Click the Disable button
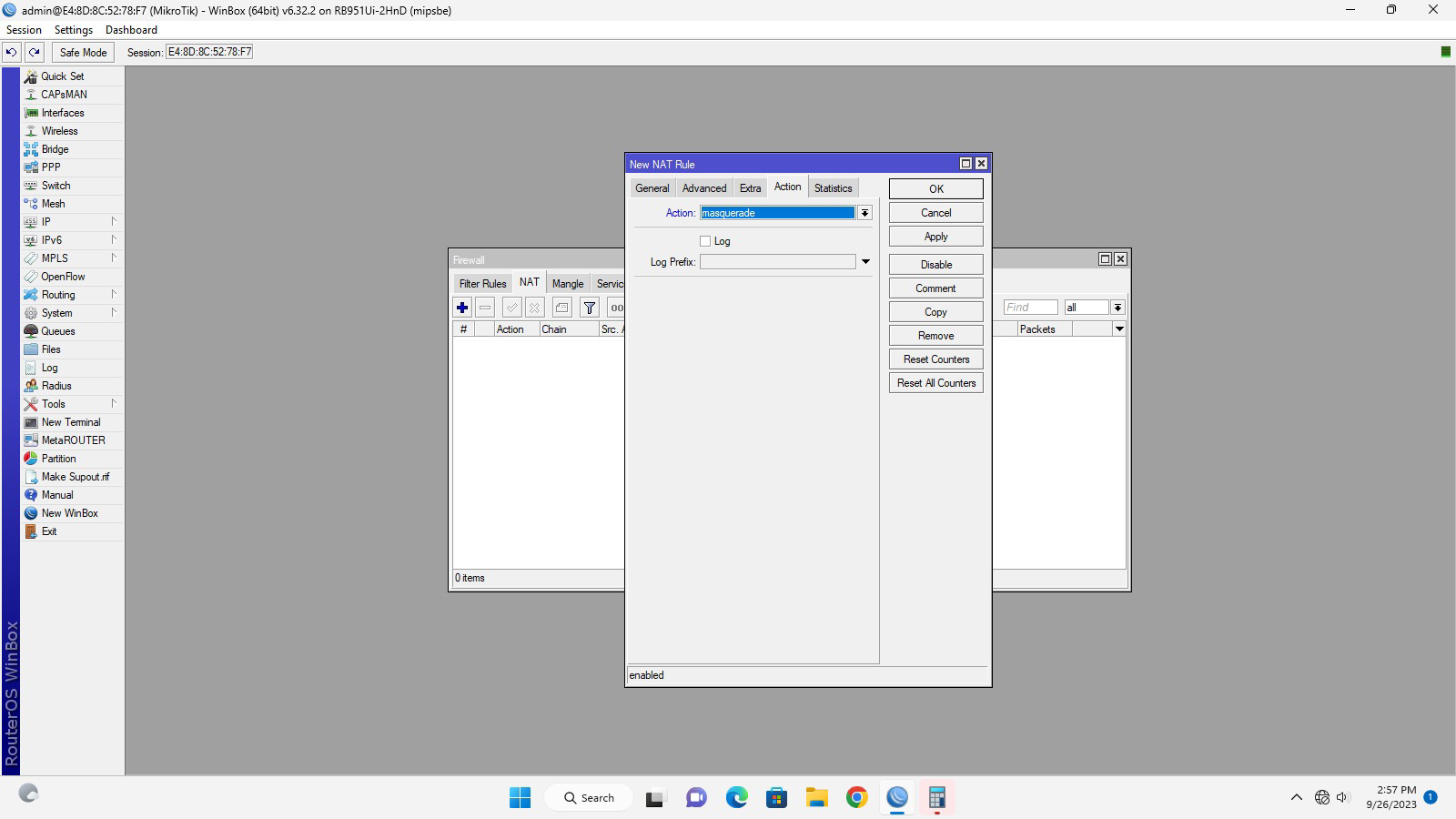This screenshot has width=1456, height=819. coord(936,265)
